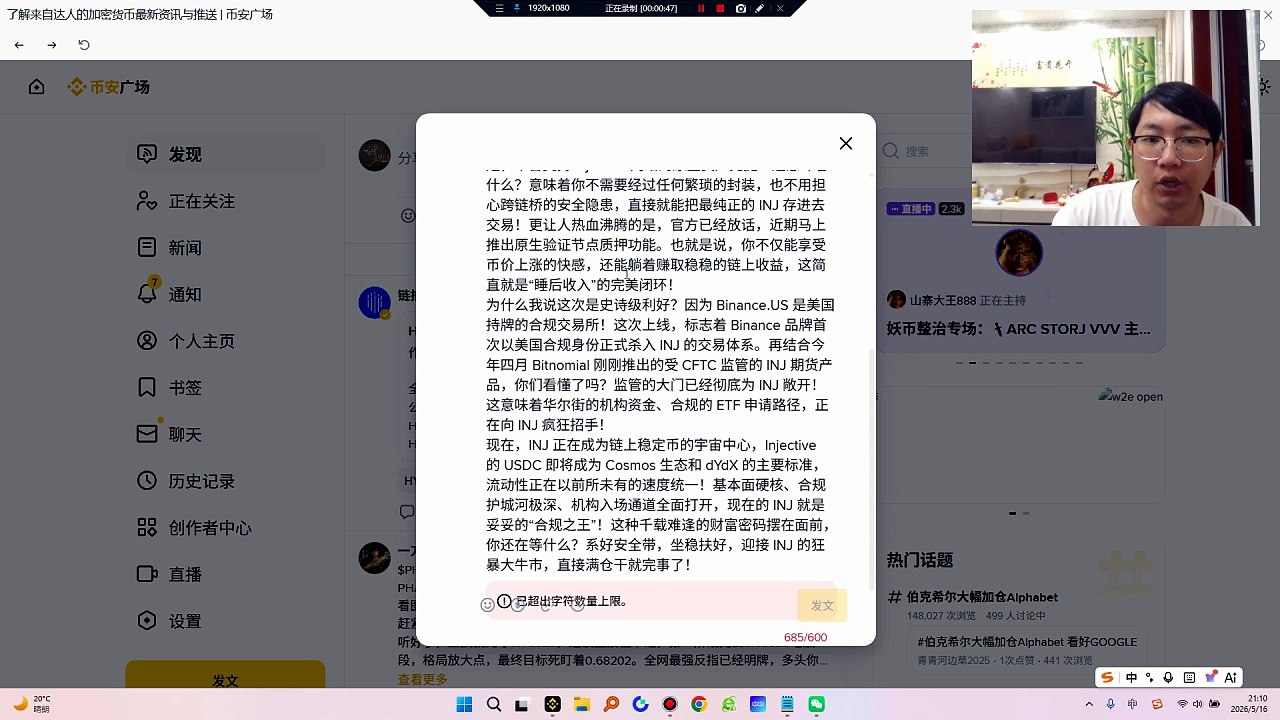Click the disabled 发文 button in dialog
The height and width of the screenshot is (720, 1280).
tap(822, 605)
